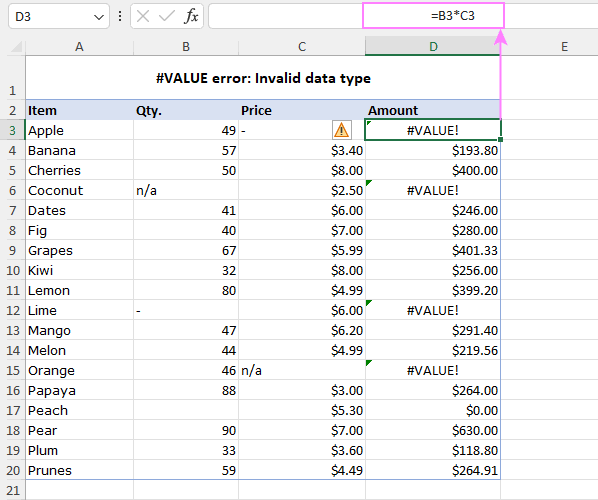
Task: Select the $264.91 amount cell
Action: point(433,470)
